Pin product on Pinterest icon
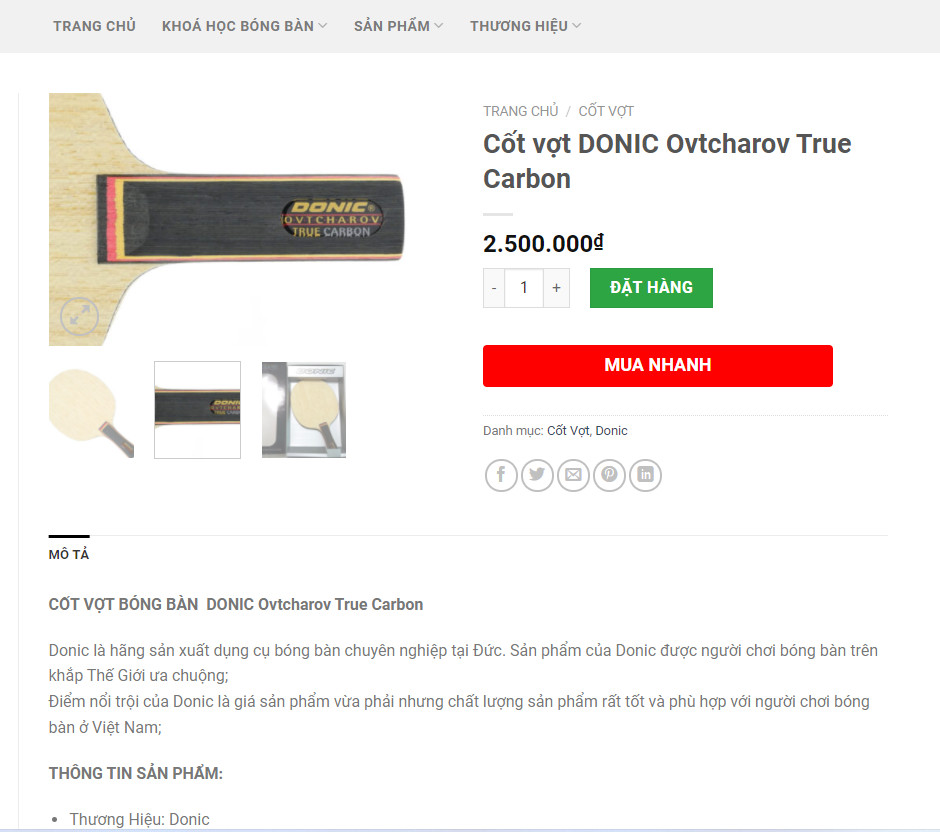 (609, 475)
